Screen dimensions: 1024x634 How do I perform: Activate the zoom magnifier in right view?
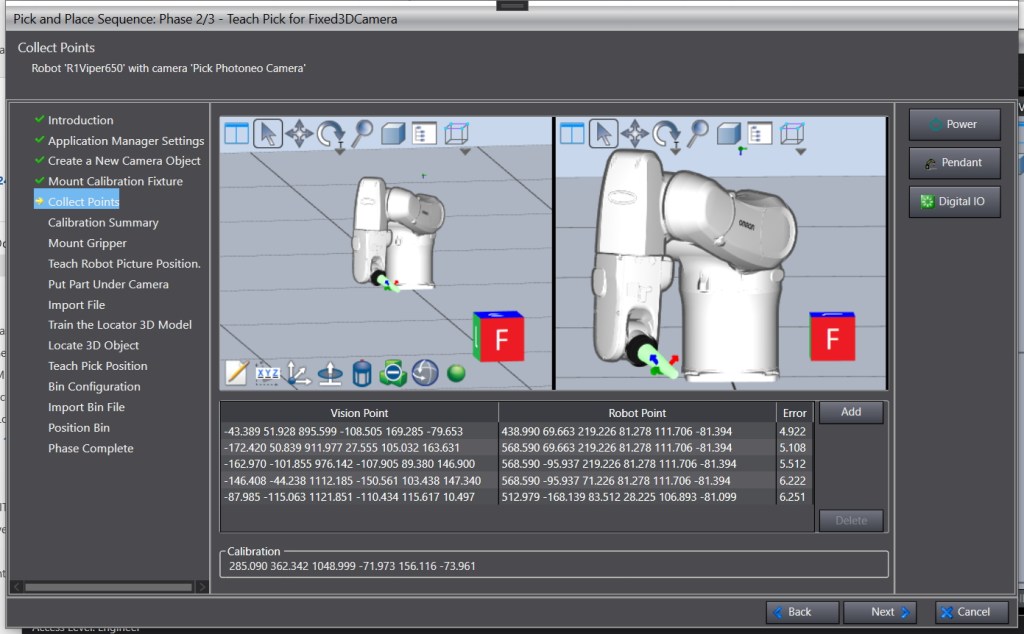tap(698, 134)
